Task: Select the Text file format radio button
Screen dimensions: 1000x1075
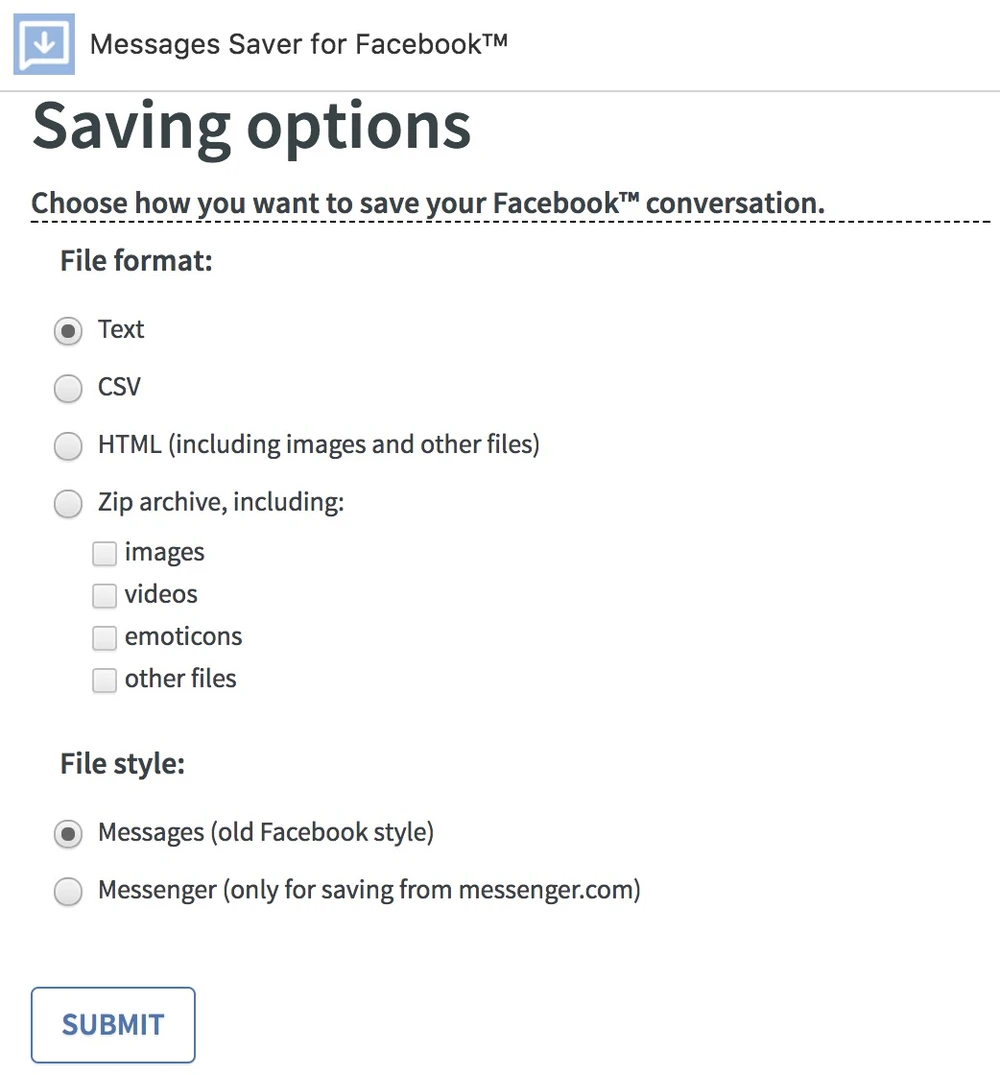Action: tap(68, 331)
